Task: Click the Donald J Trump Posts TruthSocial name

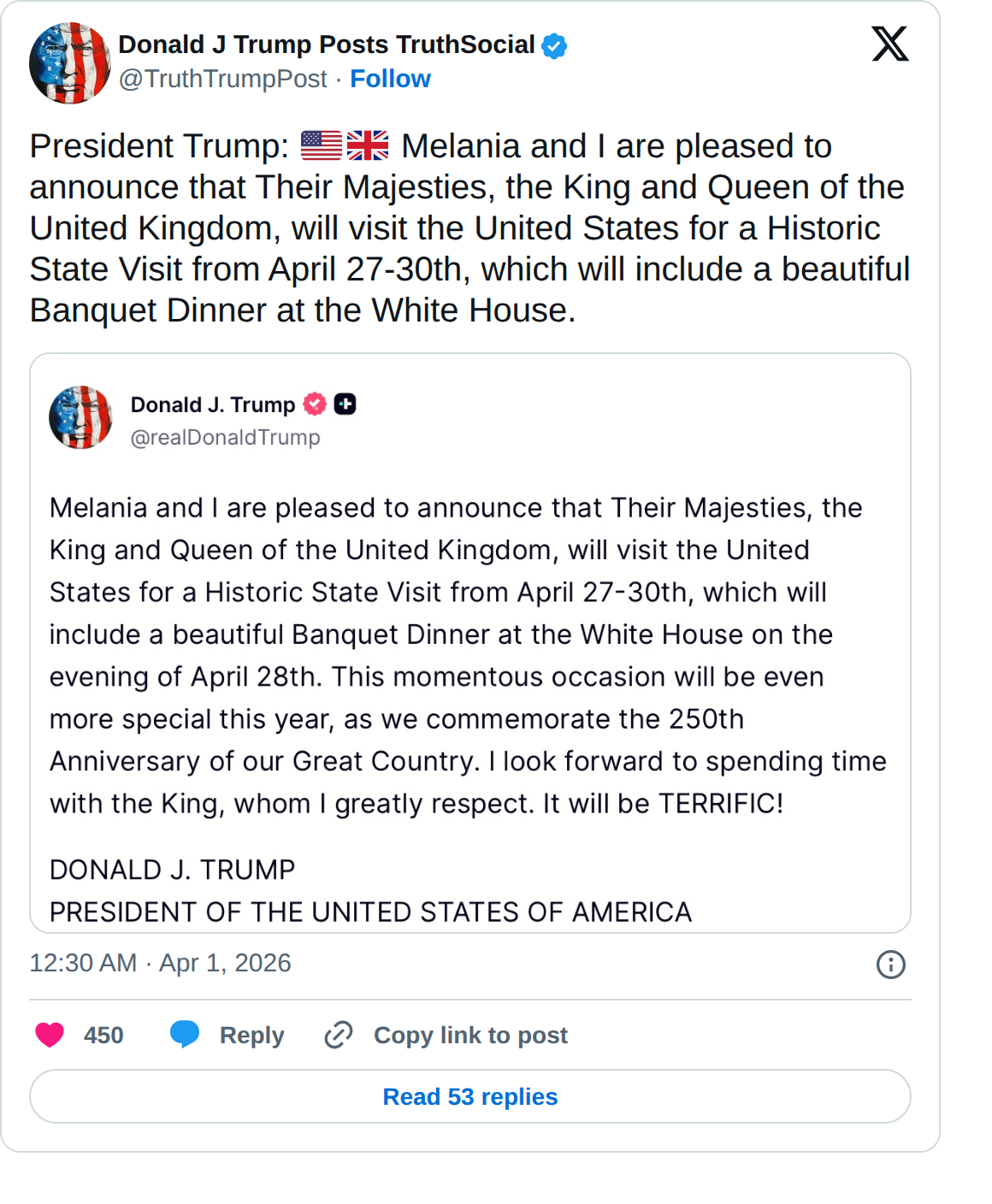Action: pos(327,44)
